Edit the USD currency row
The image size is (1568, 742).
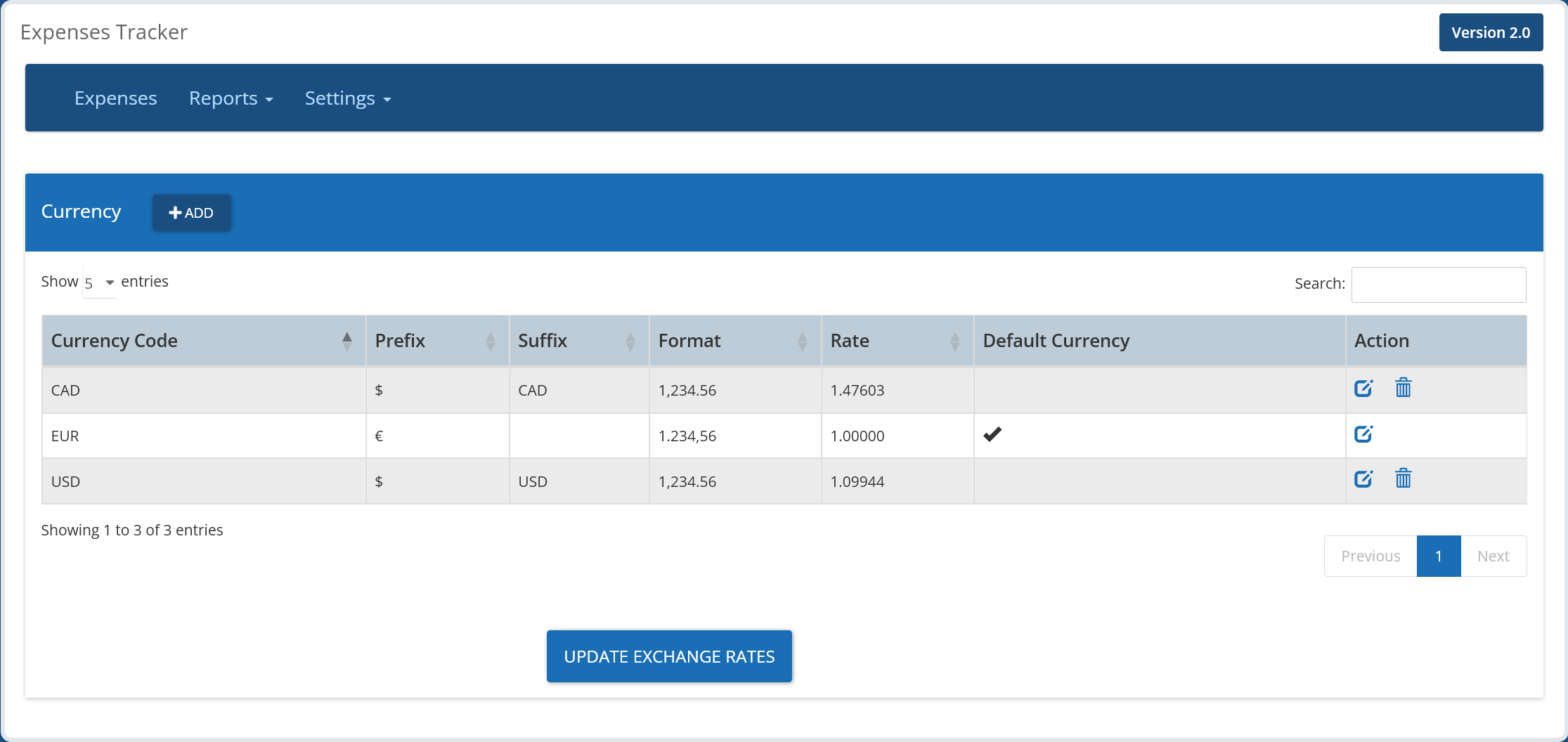coord(1363,479)
